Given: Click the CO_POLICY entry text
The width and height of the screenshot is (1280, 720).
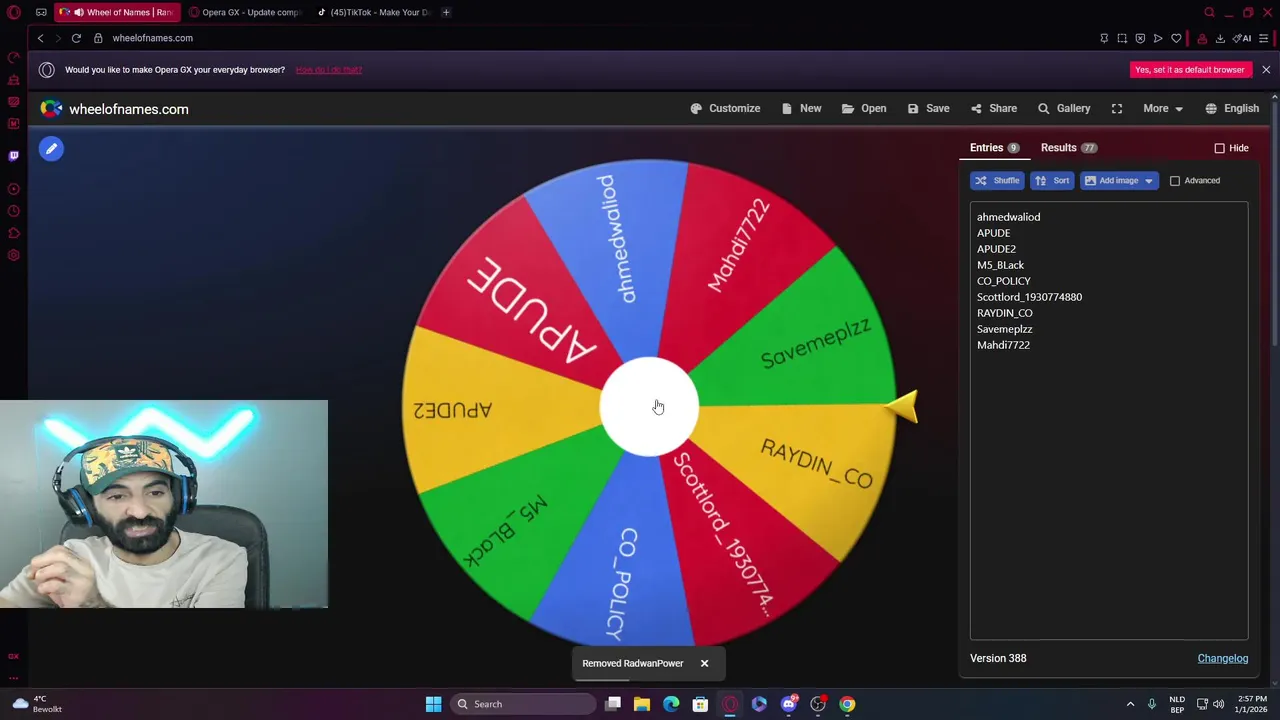Looking at the screenshot, I should [x=1003, y=281].
